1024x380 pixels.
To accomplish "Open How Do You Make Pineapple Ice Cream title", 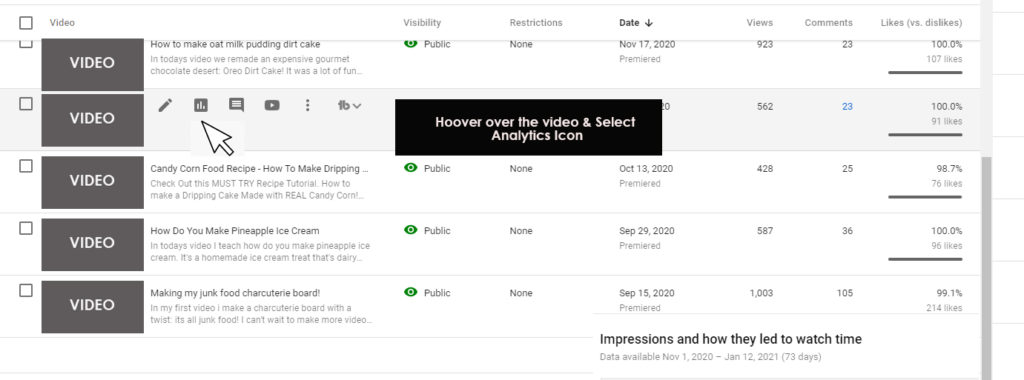I will click(235, 230).
